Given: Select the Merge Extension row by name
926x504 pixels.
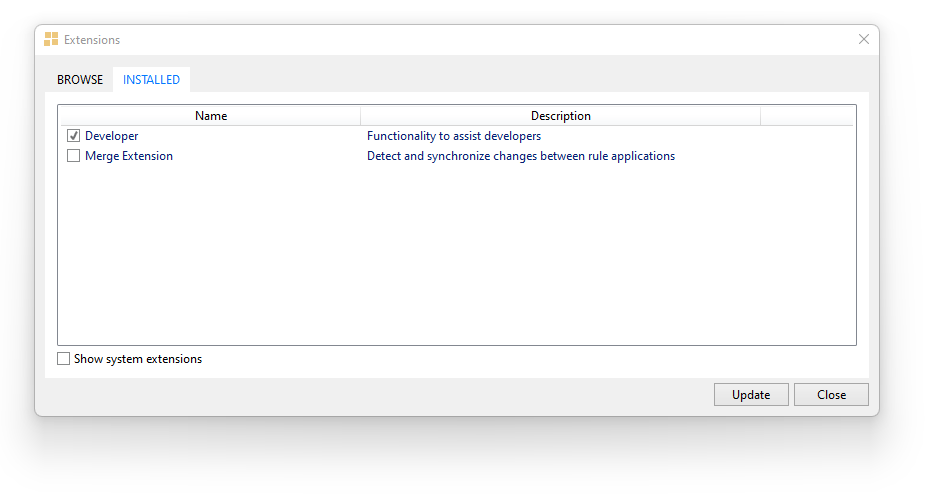Looking at the screenshot, I should point(129,156).
